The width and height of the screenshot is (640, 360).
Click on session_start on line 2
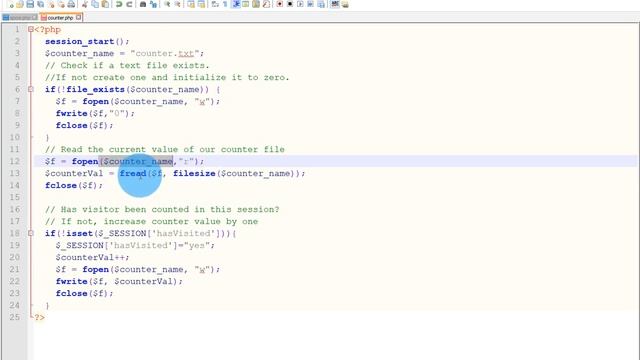click(80, 42)
